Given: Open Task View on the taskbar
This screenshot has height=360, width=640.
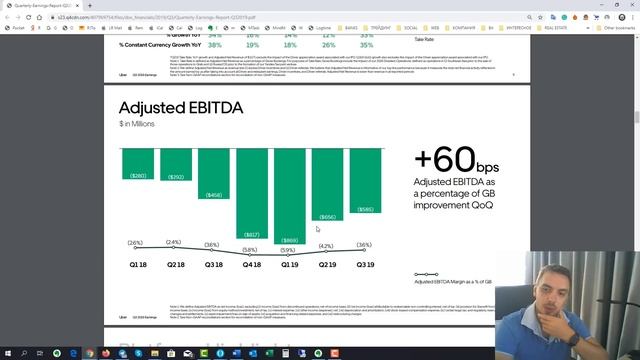Looking at the screenshot, I should click(x=40, y=353).
